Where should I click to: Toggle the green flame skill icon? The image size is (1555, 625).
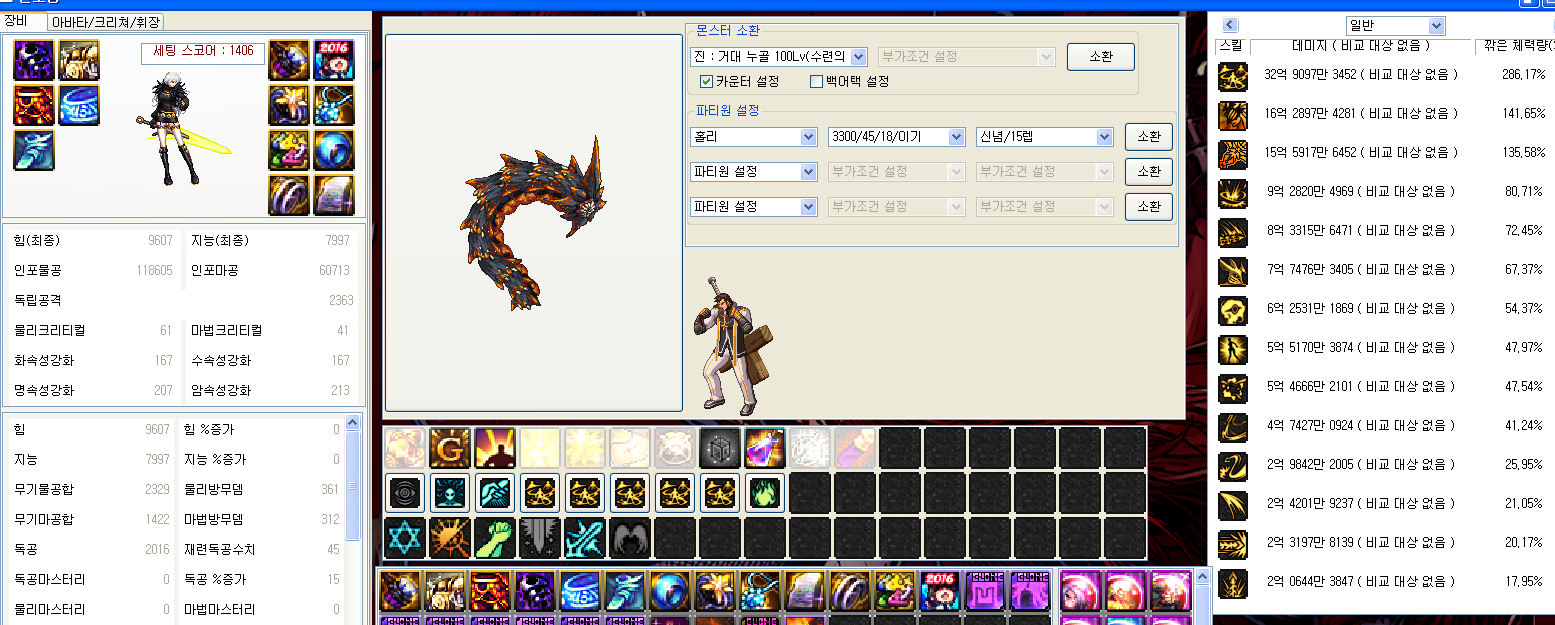point(765,493)
